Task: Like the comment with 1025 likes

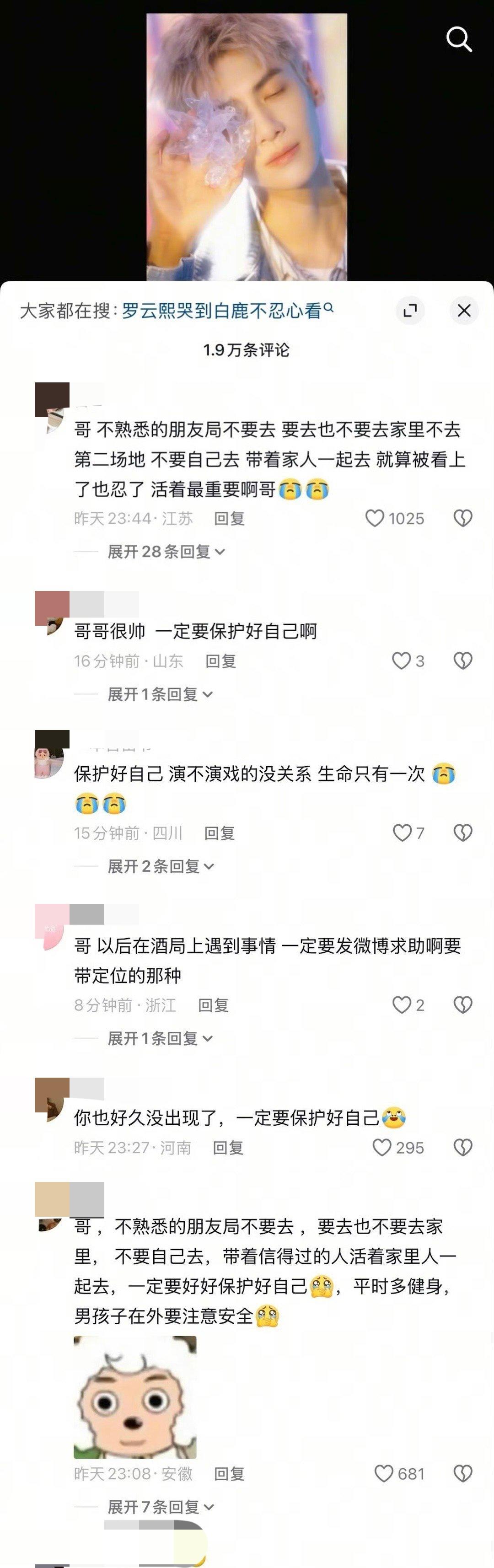Action: click(x=374, y=519)
